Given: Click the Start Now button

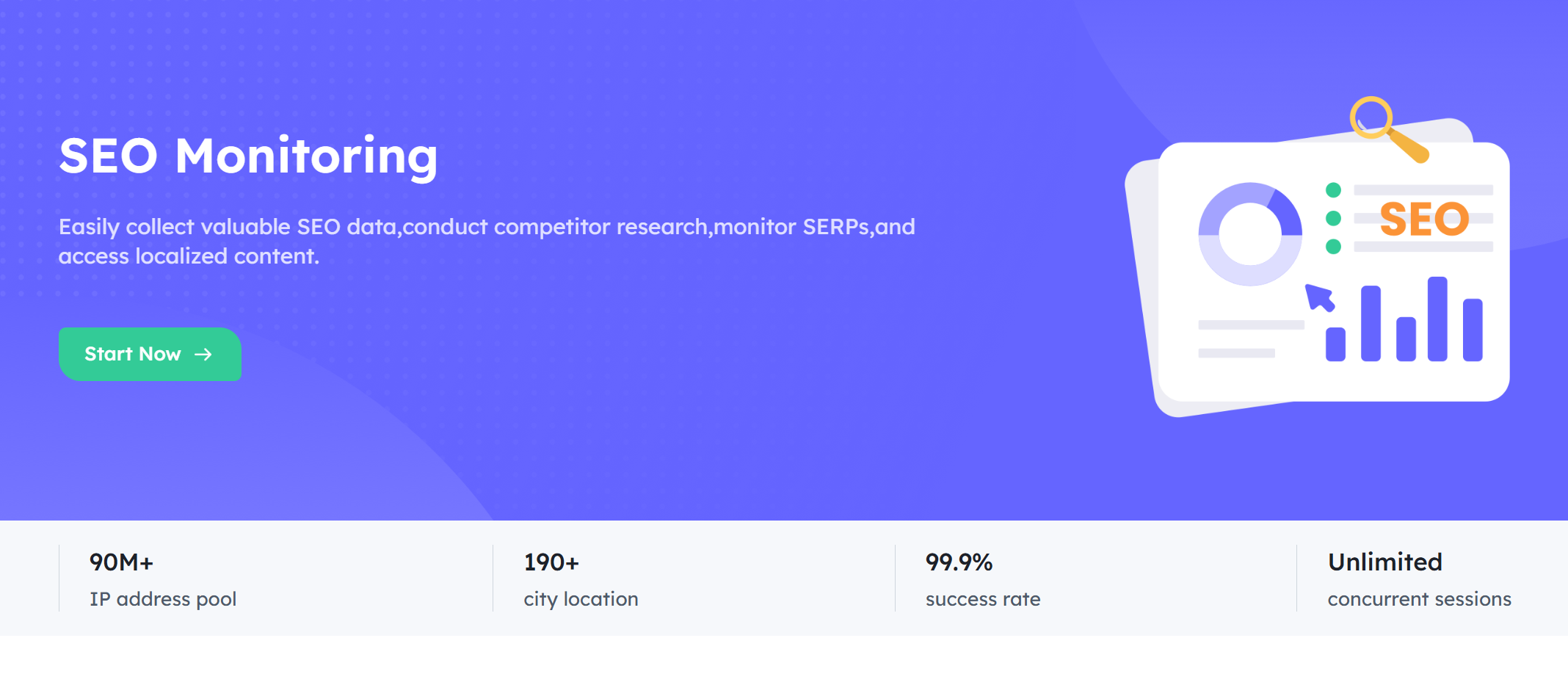Looking at the screenshot, I should pyautogui.click(x=150, y=354).
